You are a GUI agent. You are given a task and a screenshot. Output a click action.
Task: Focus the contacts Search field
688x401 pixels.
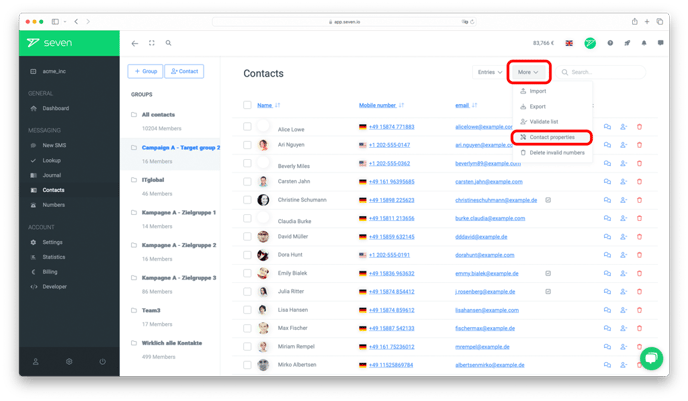(601, 72)
